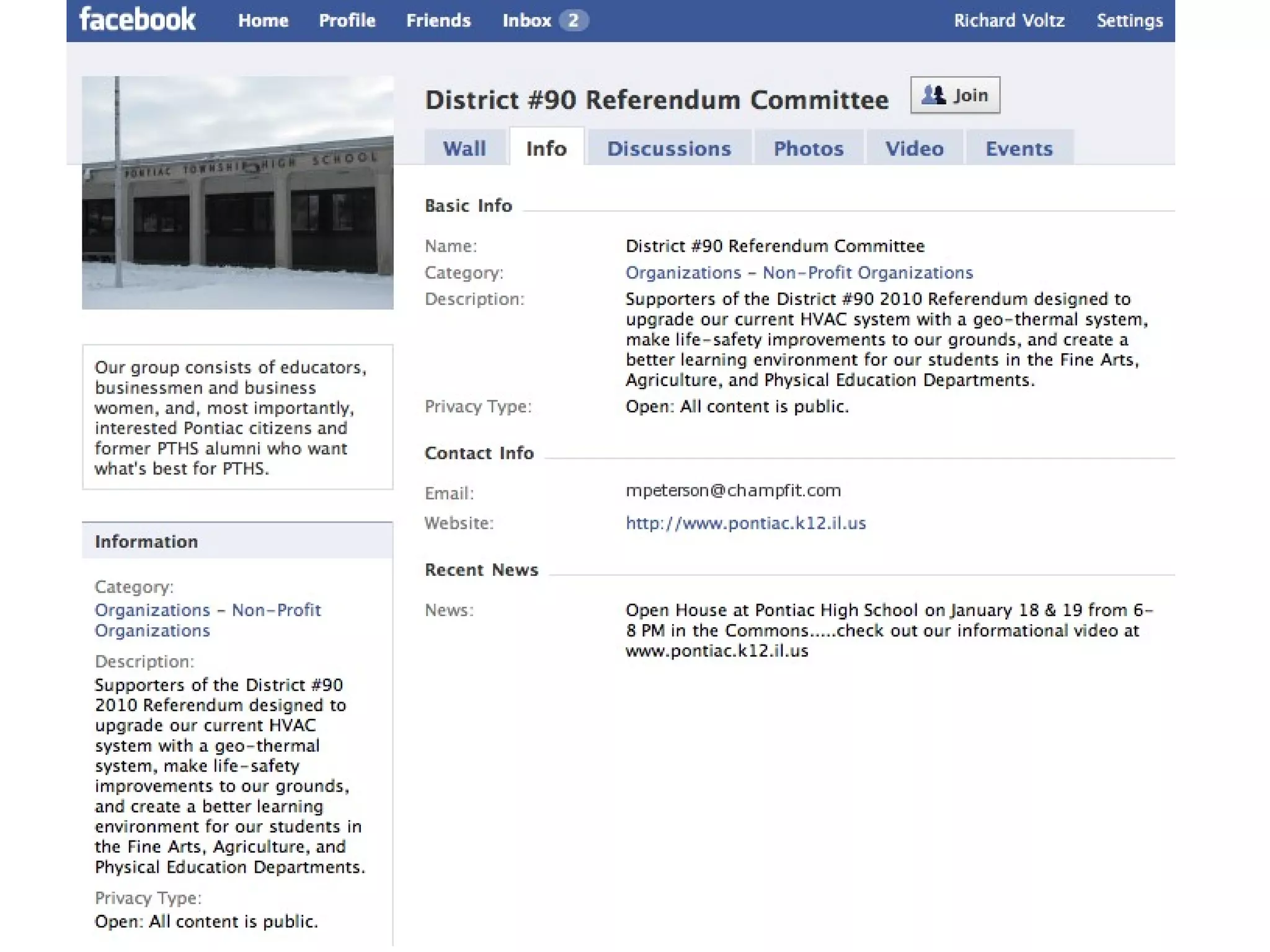This screenshot has width=1270, height=952.
Task: Open the Photos tab
Action: point(808,149)
